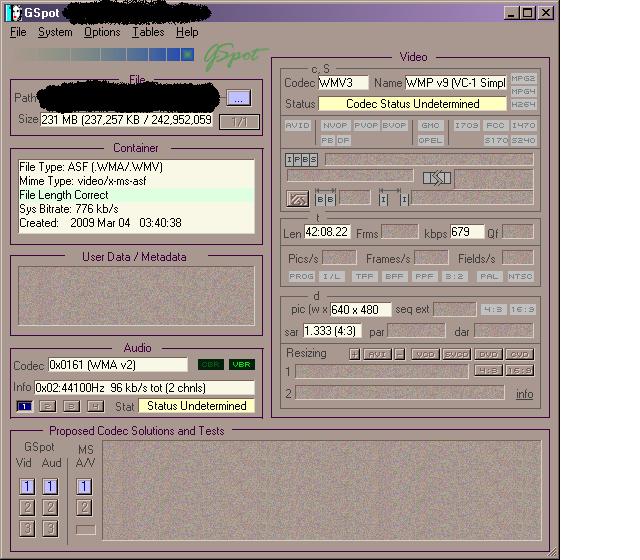The image size is (640, 560).
Task: Click the DF indicator
Action: (x=343, y=140)
